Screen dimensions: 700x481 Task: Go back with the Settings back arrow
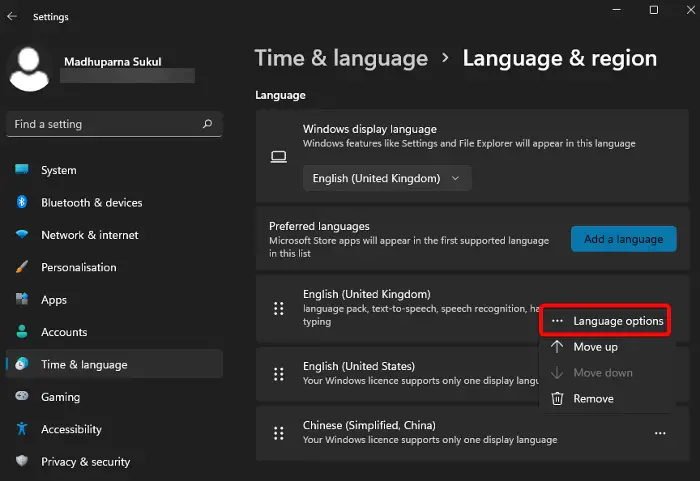pos(12,17)
